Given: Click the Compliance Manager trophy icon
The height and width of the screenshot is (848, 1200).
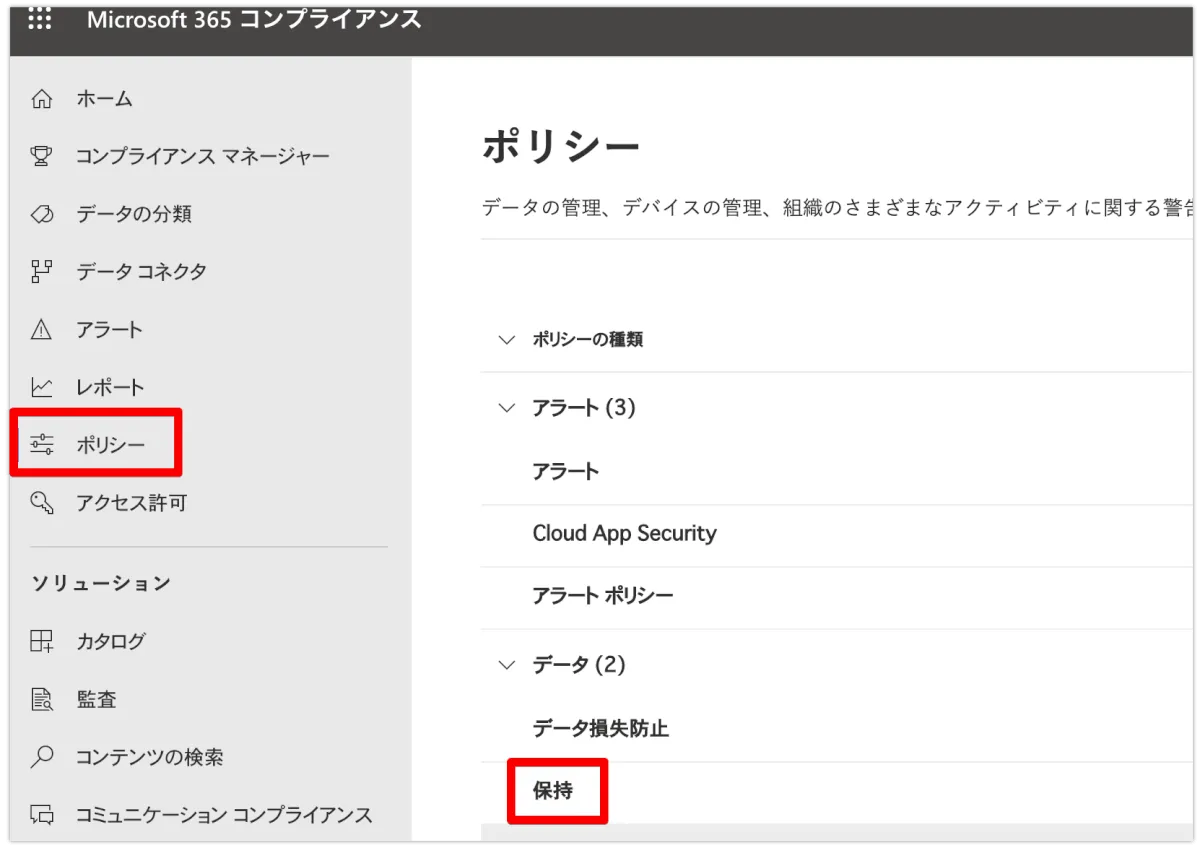Looking at the screenshot, I should click(42, 157).
